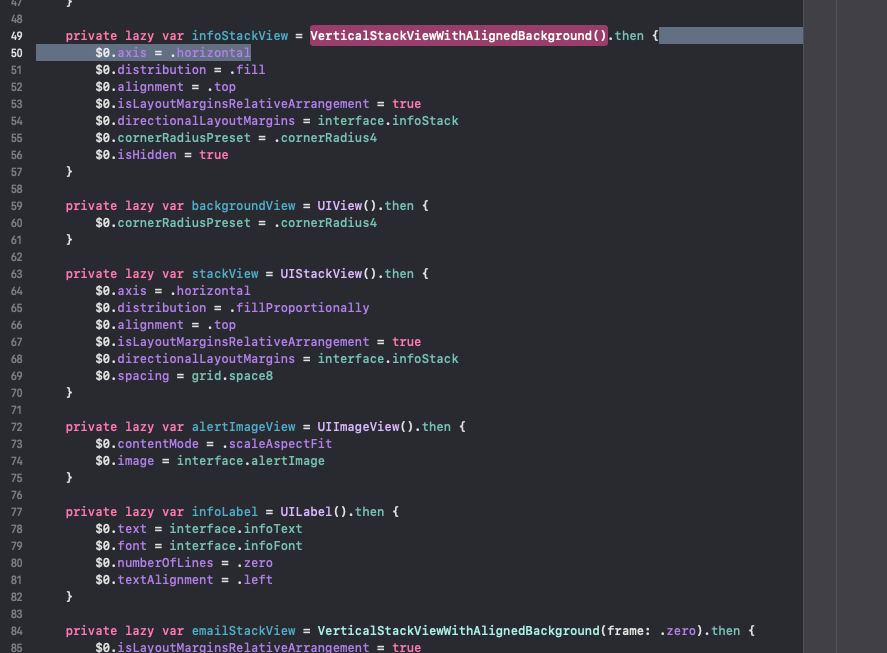The height and width of the screenshot is (653, 887).
Task: Click 'interface.infoFont' on line 79
Action: point(236,545)
